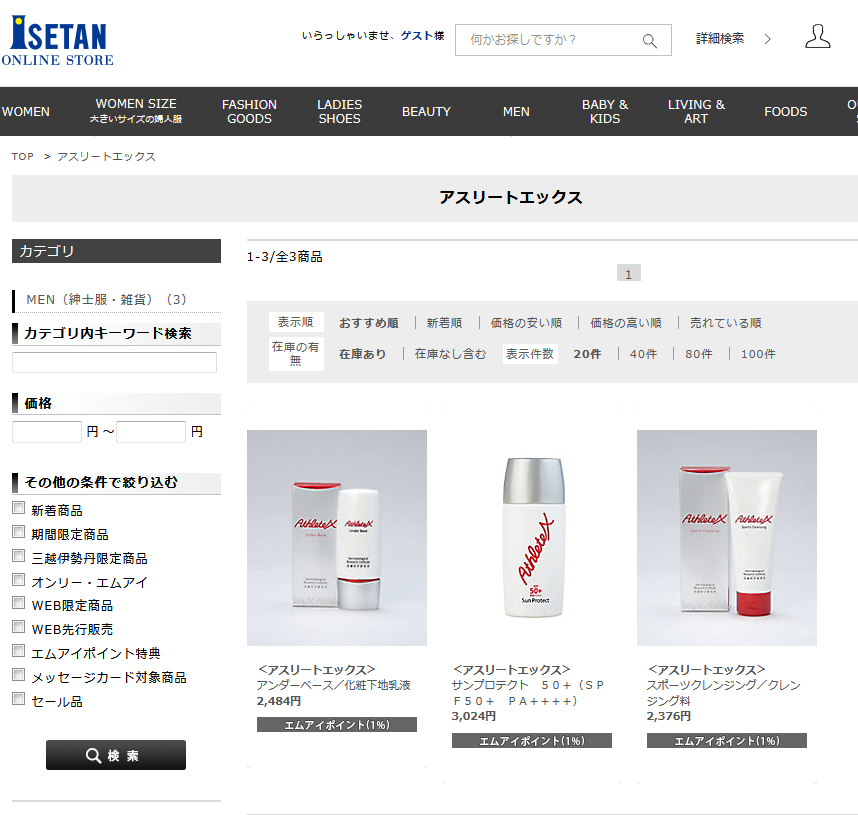Click the arrow next to 詳細検索
This screenshot has width=858, height=815.
point(768,39)
